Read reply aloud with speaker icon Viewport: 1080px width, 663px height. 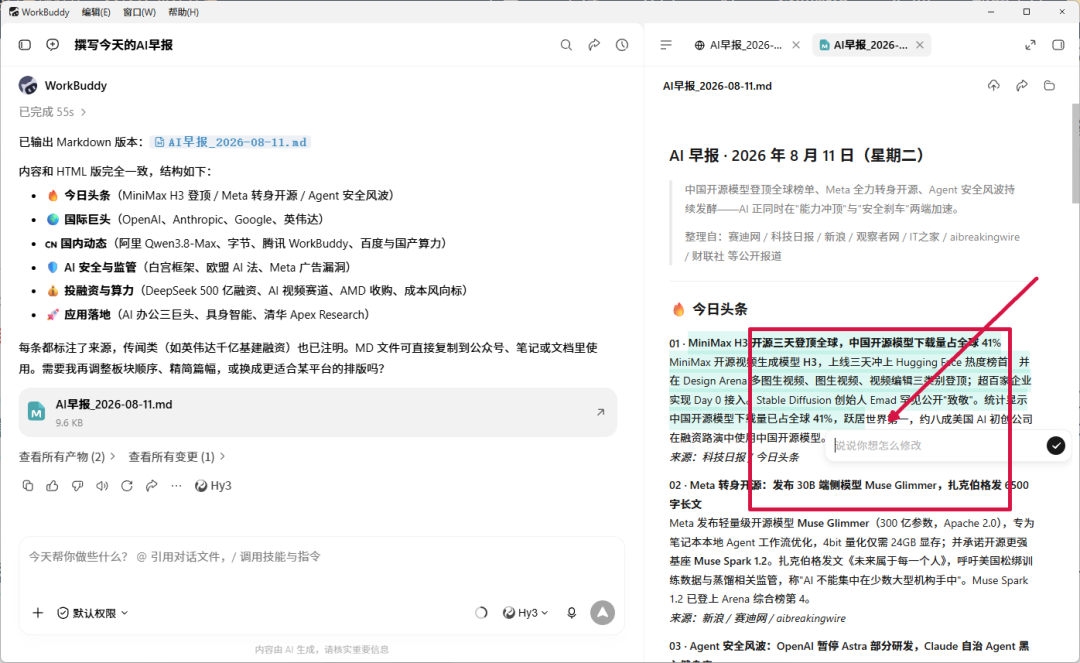point(102,485)
